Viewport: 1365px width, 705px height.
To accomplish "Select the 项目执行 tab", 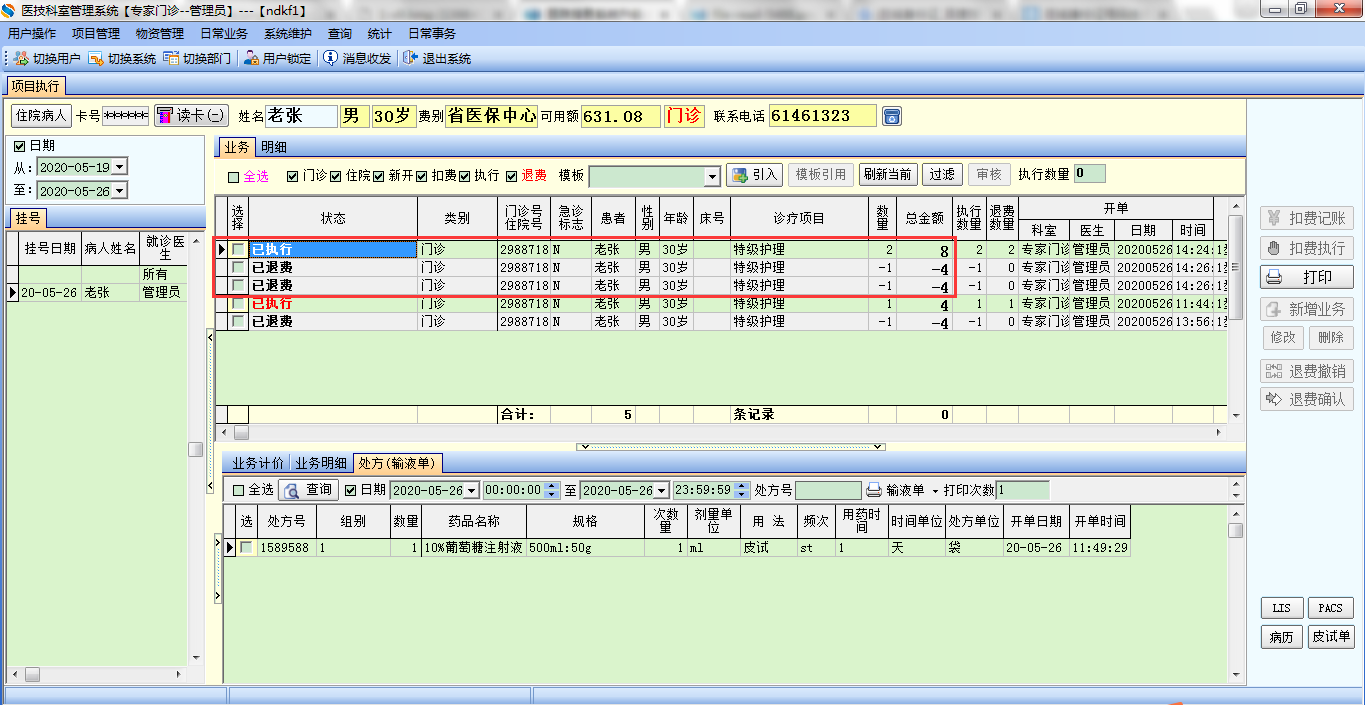I will (x=36, y=86).
